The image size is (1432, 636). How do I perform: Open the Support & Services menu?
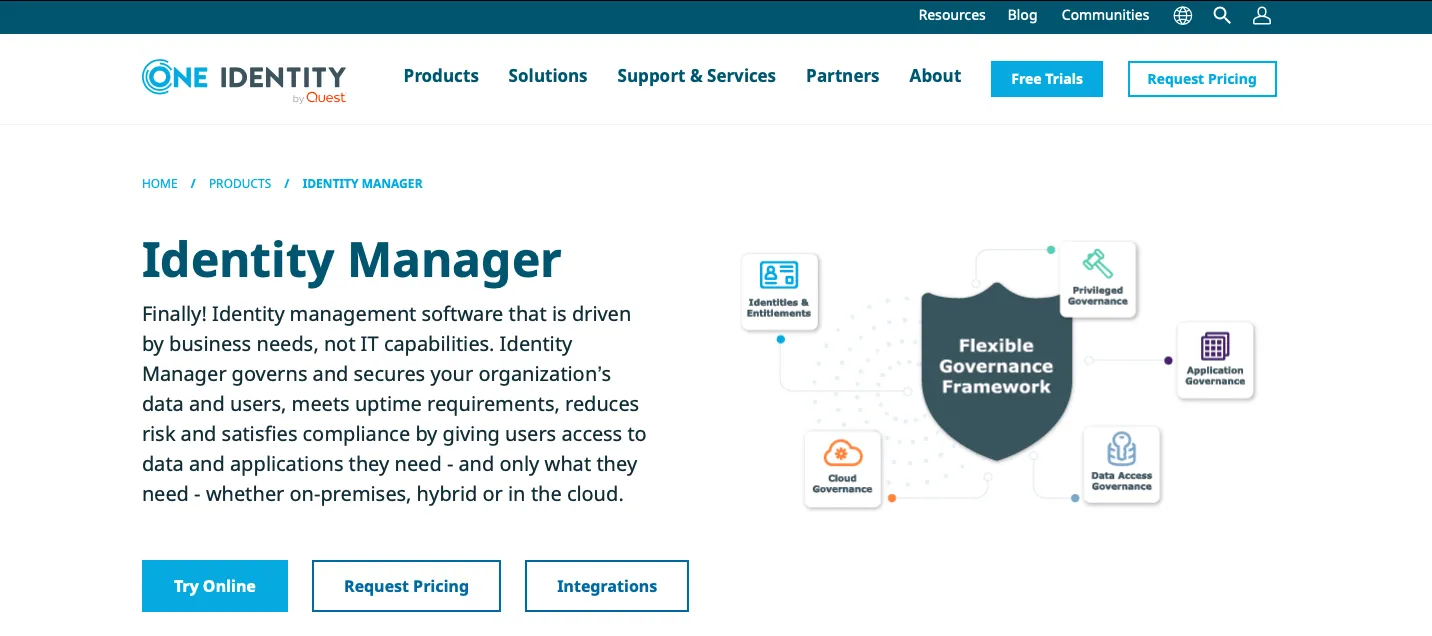[696, 76]
